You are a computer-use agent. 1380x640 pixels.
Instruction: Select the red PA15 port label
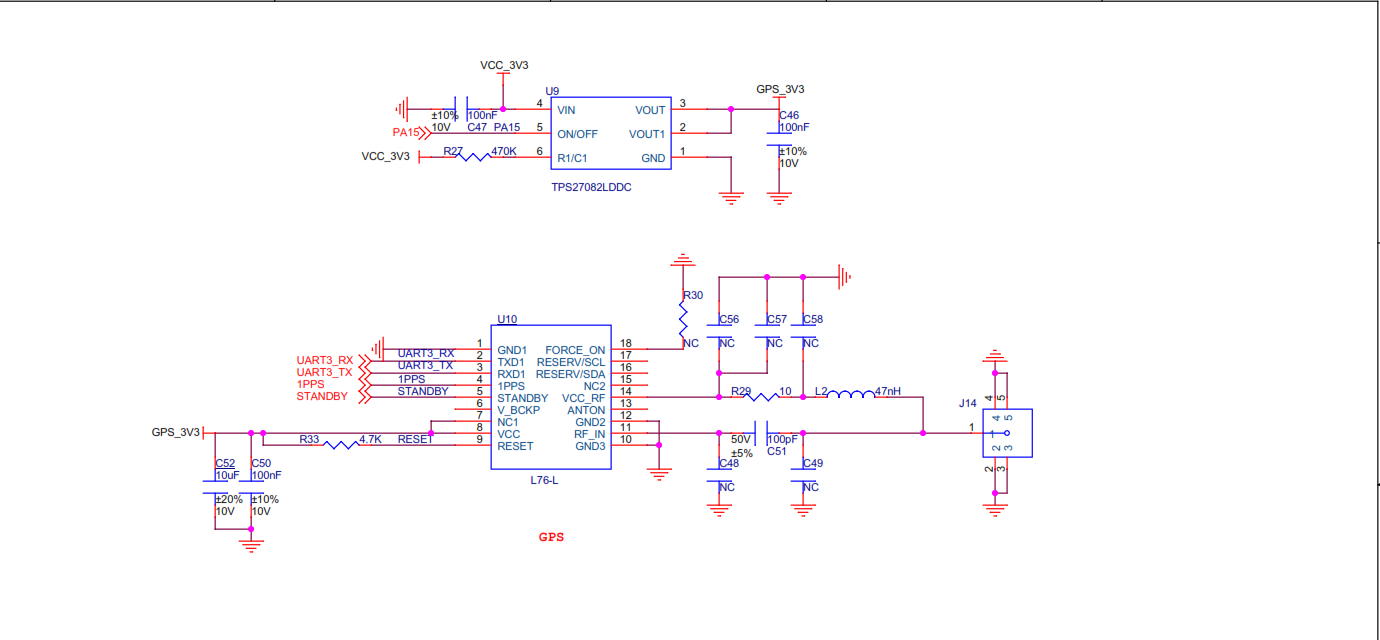[x=405, y=132]
